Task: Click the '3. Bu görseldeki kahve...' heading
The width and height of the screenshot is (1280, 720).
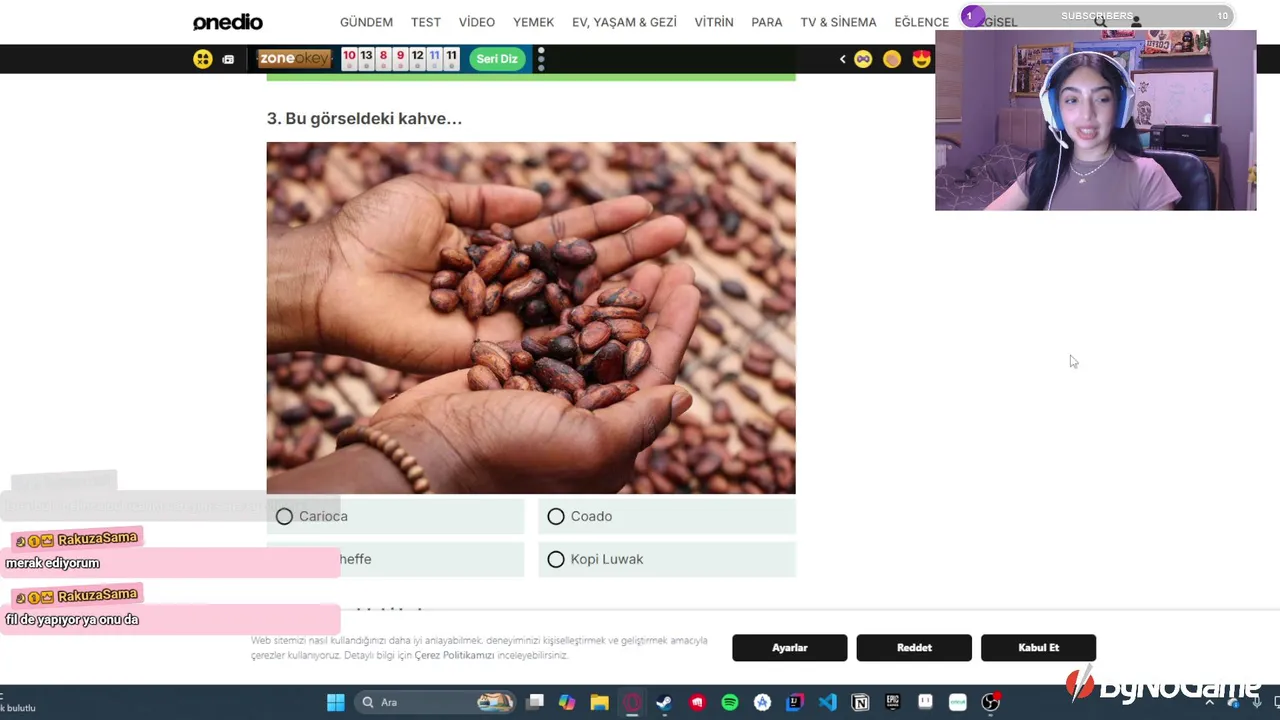Action: [x=364, y=118]
